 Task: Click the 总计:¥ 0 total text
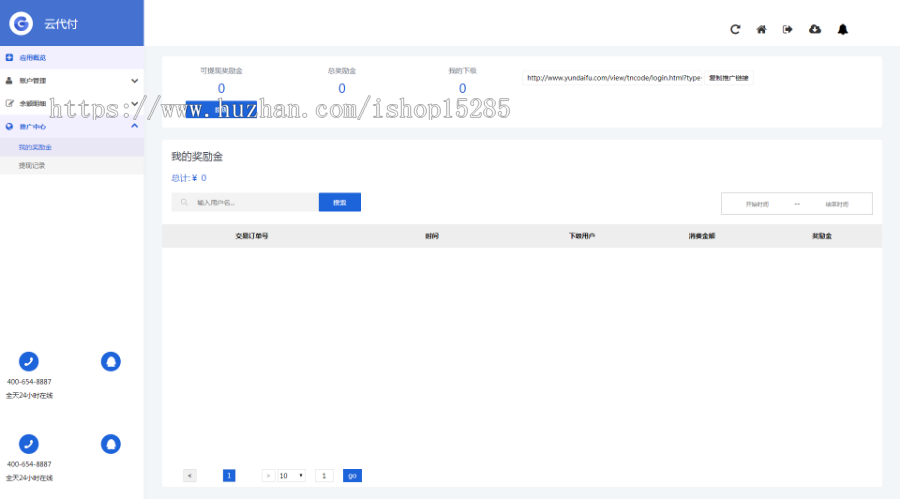[189, 178]
